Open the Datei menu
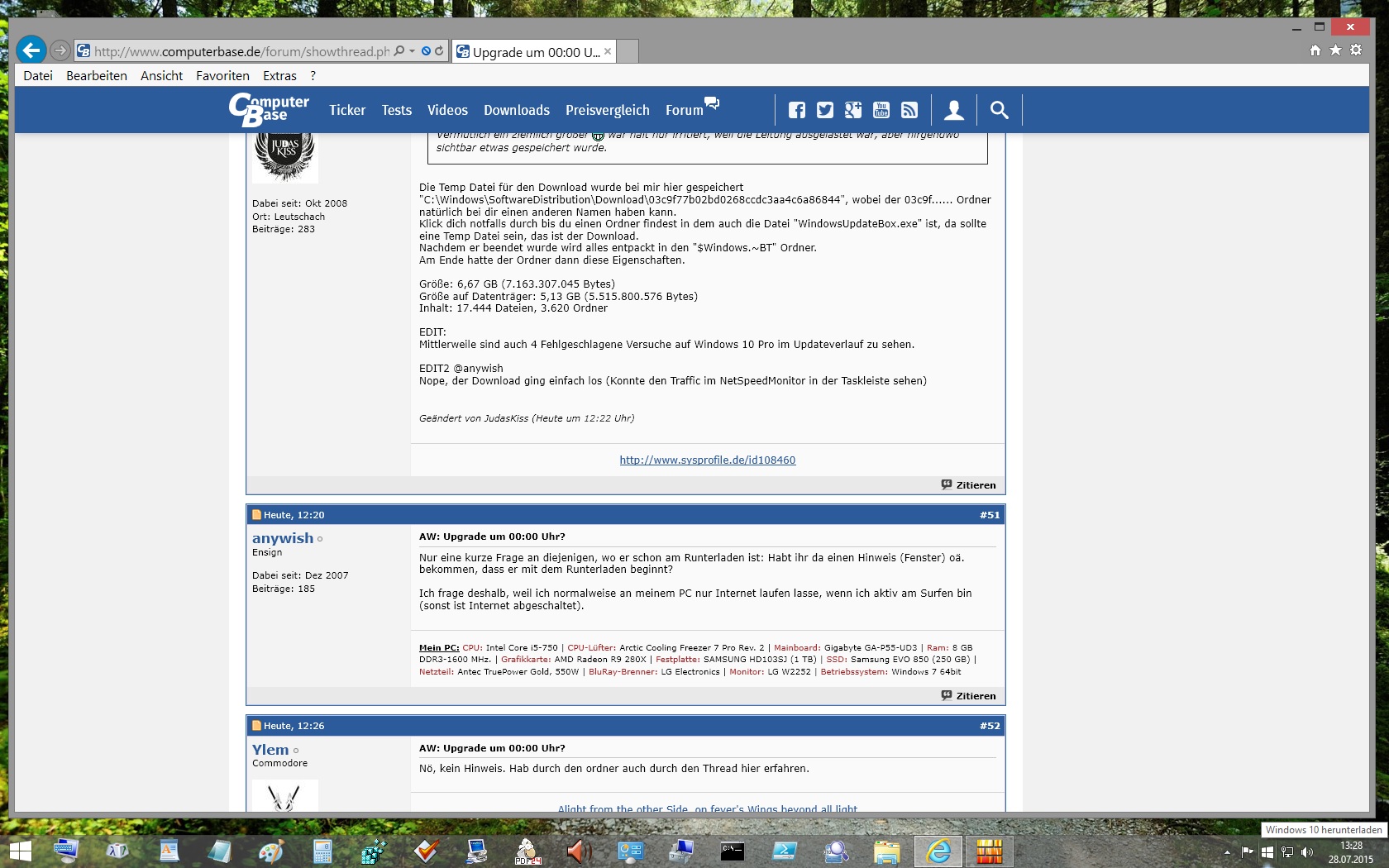Viewport: 1389px width, 868px height. [x=38, y=75]
